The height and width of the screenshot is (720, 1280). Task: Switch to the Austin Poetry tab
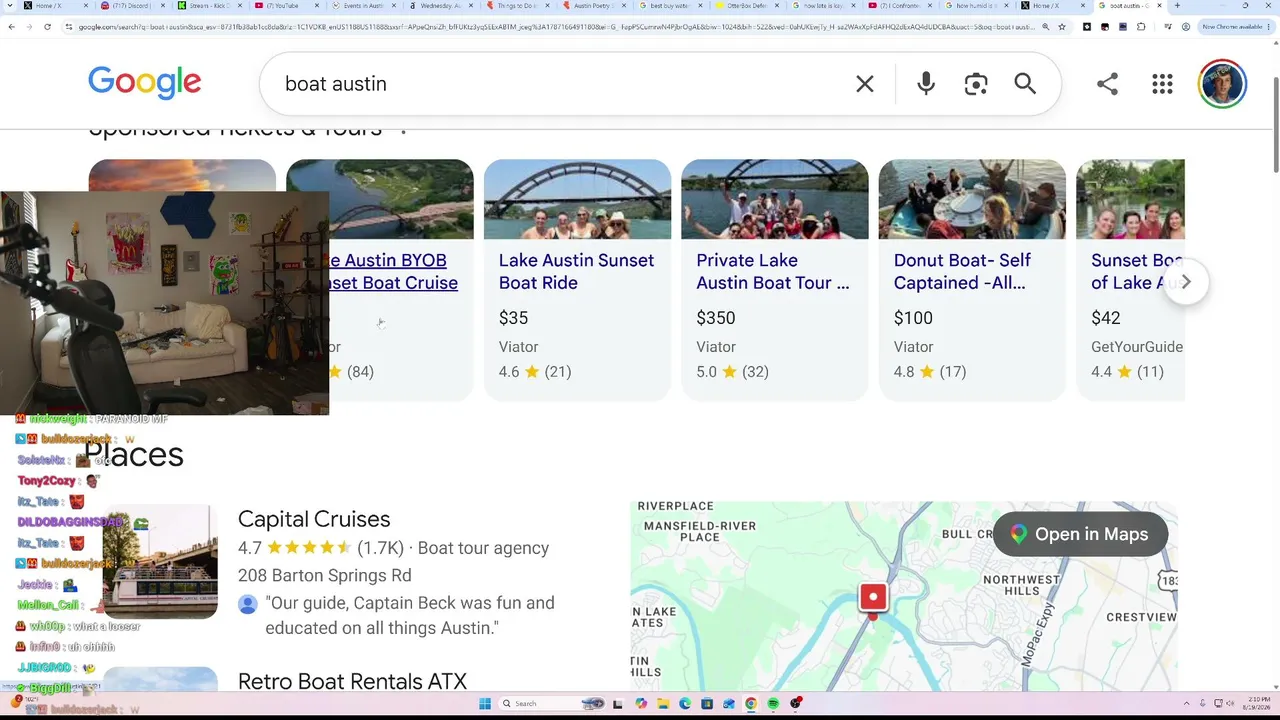click(595, 6)
